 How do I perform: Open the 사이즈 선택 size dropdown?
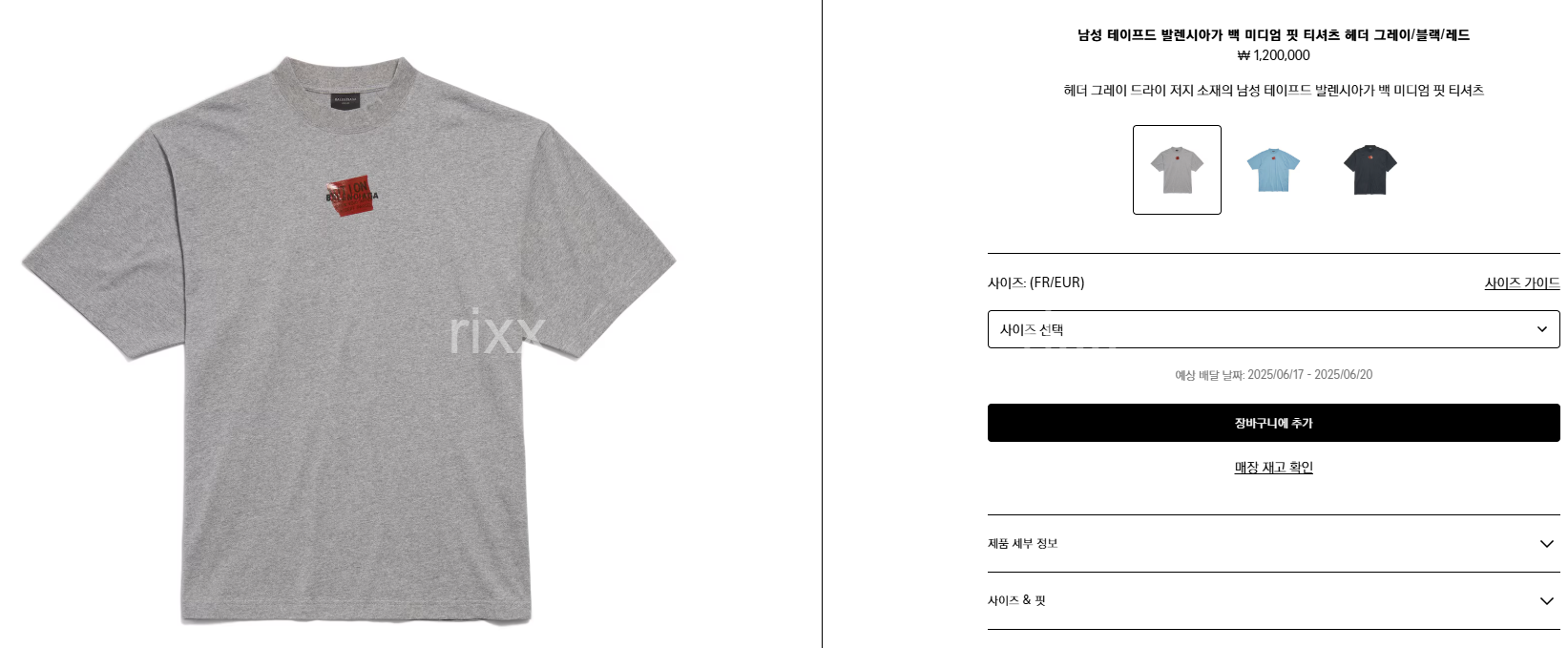coord(1273,329)
